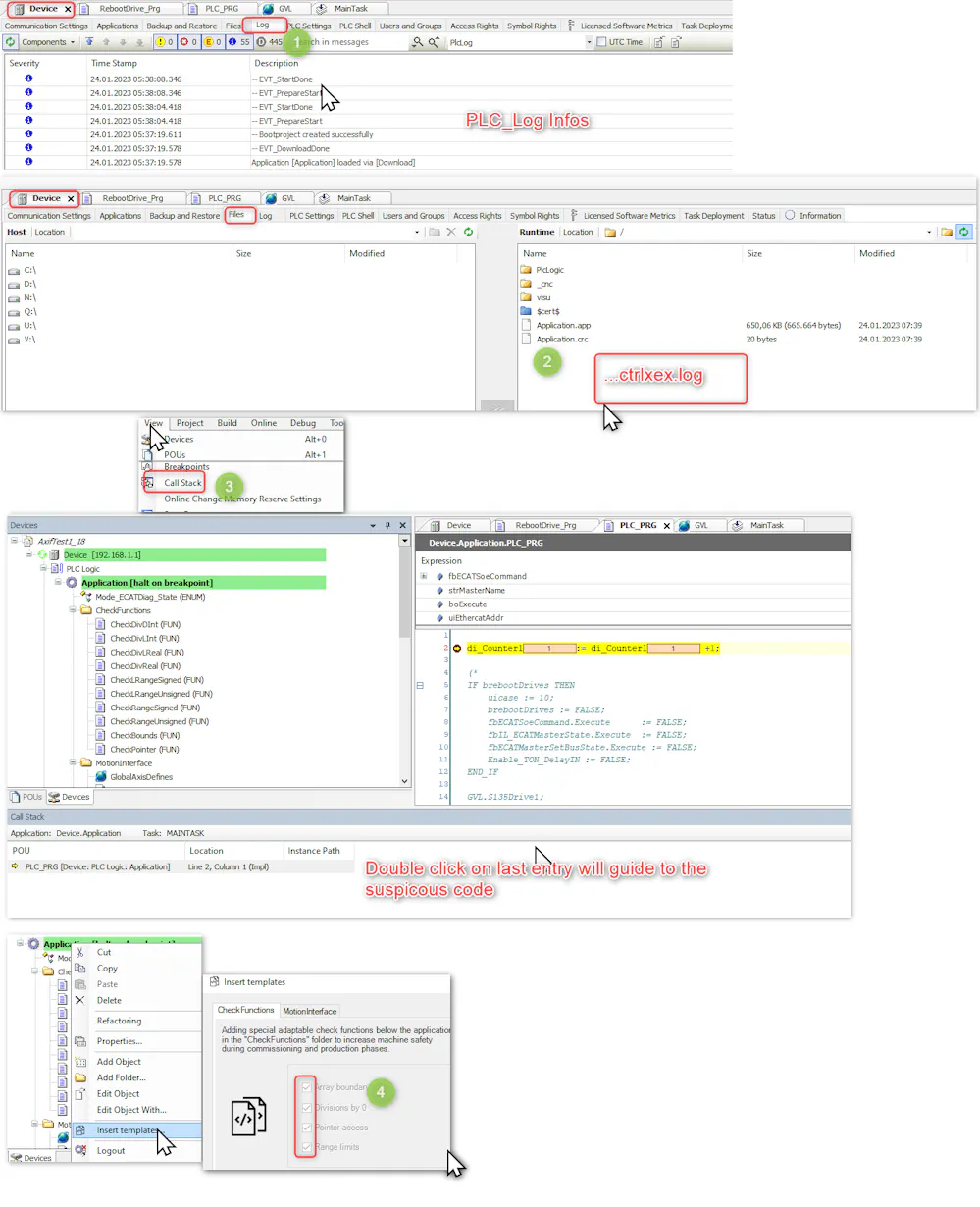Click the pin icon of Devices panel
The height and width of the screenshot is (1207, 980).
[387, 525]
